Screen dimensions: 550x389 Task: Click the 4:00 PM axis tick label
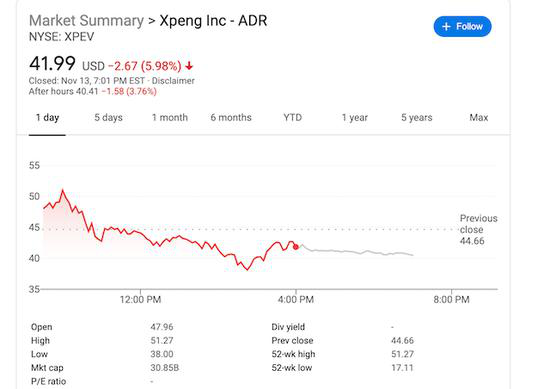[296, 300]
